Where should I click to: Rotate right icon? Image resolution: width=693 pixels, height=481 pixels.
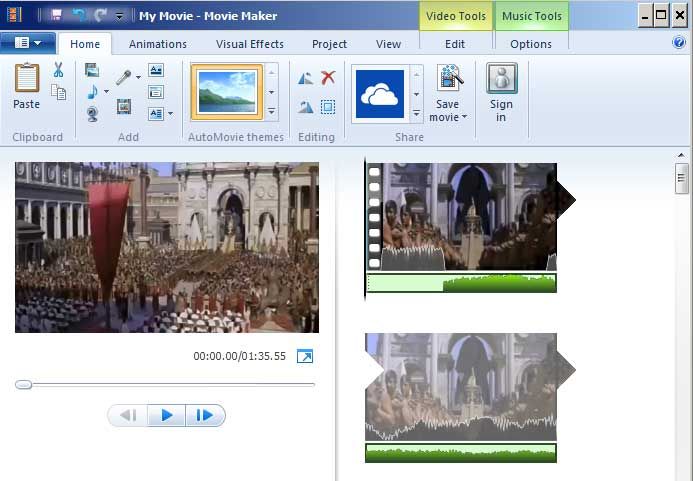(x=305, y=107)
